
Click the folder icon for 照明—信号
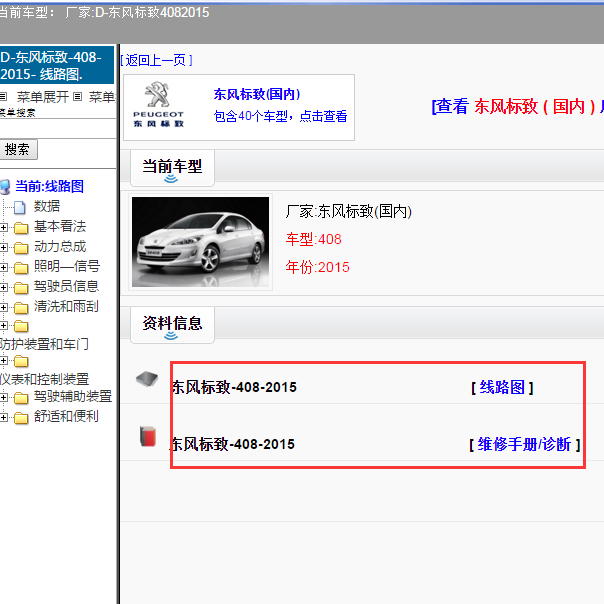(21, 267)
